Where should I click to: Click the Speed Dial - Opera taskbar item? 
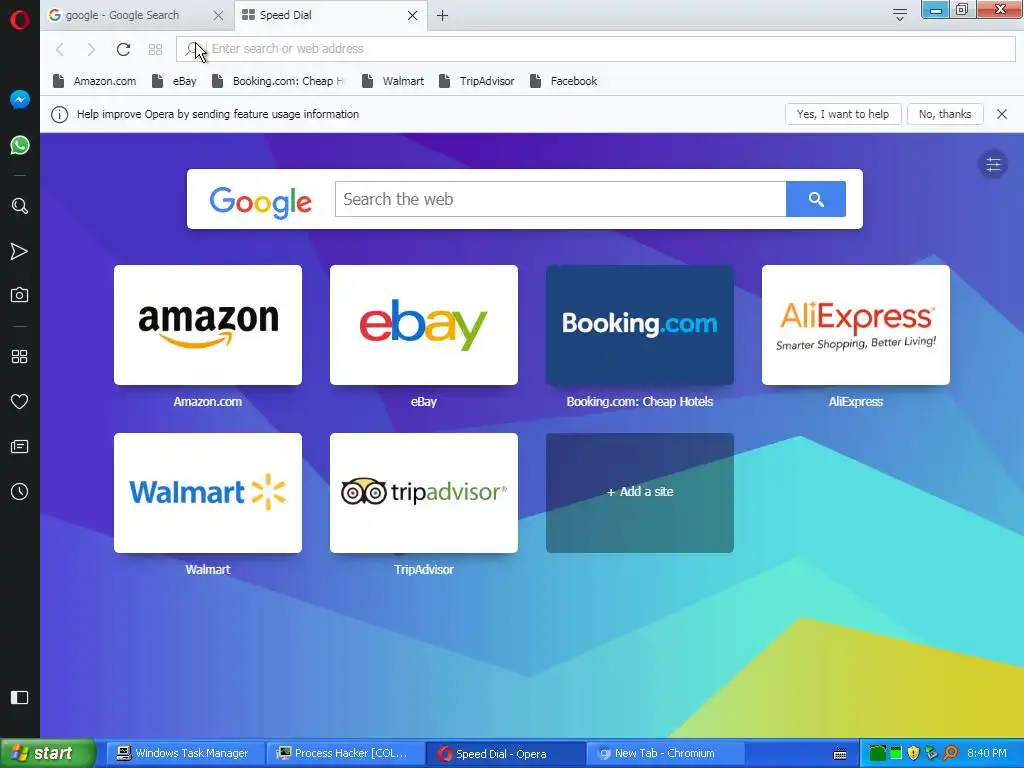[504, 754]
